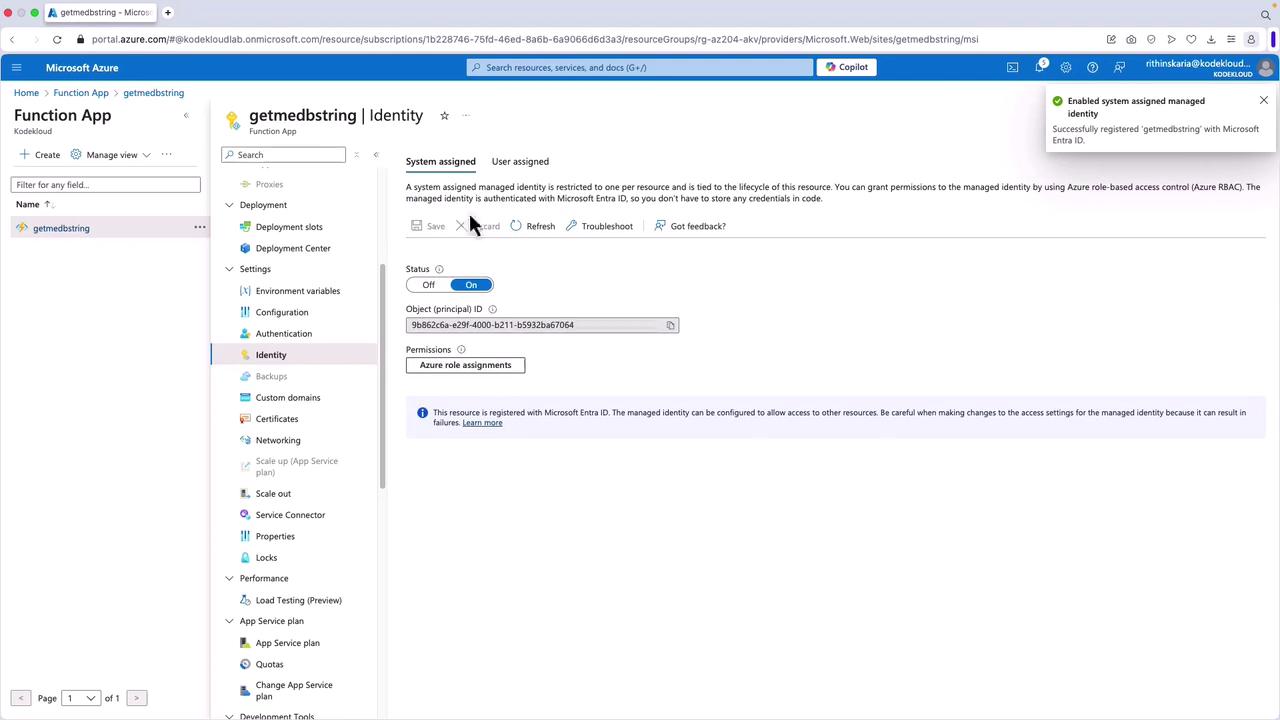The image size is (1280, 720).
Task: Dismiss the managed identity notification
Action: pos(1263,101)
